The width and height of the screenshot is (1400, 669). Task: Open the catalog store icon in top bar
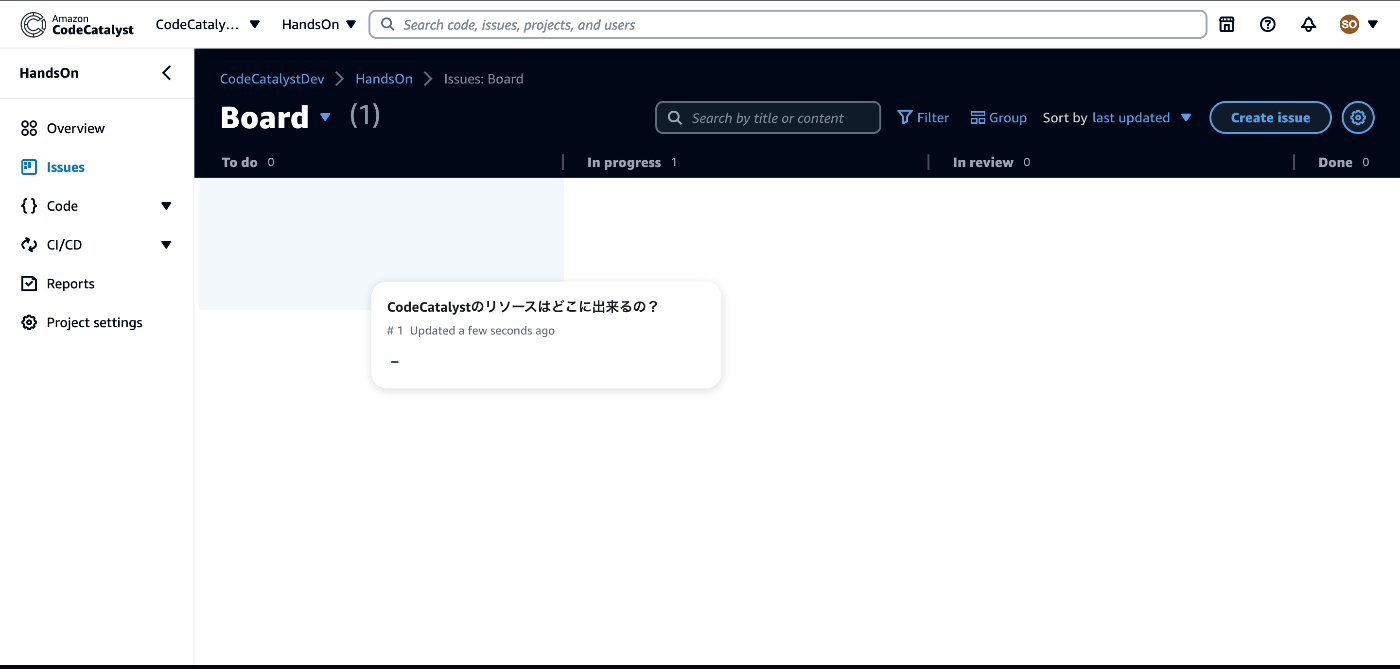pyautogui.click(x=1227, y=24)
